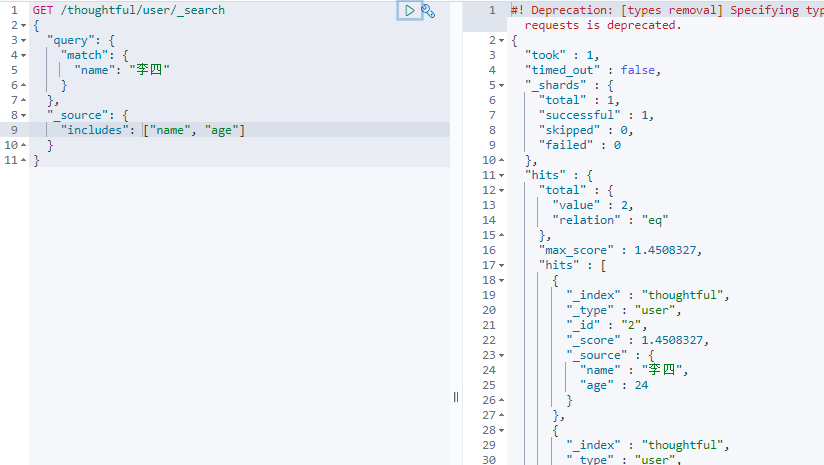Image resolution: width=824 pixels, height=465 pixels.
Task: Click "successful" : 1 in response
Action: (596, 115)
